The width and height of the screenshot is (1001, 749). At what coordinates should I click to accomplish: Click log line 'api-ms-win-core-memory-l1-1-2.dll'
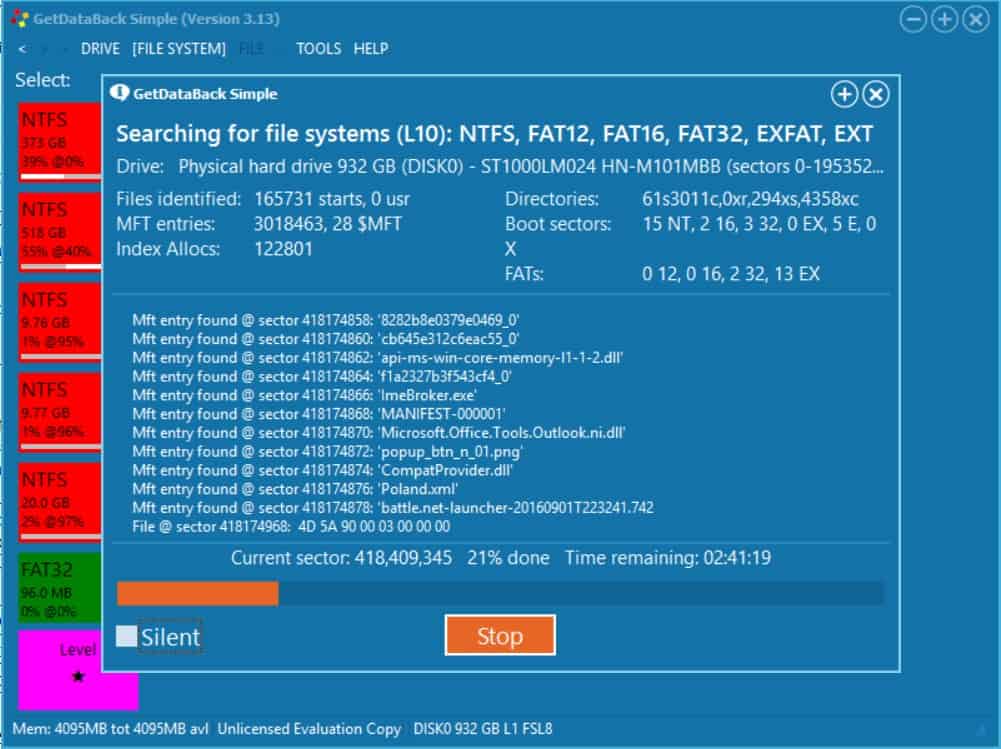tap(377, 358)
